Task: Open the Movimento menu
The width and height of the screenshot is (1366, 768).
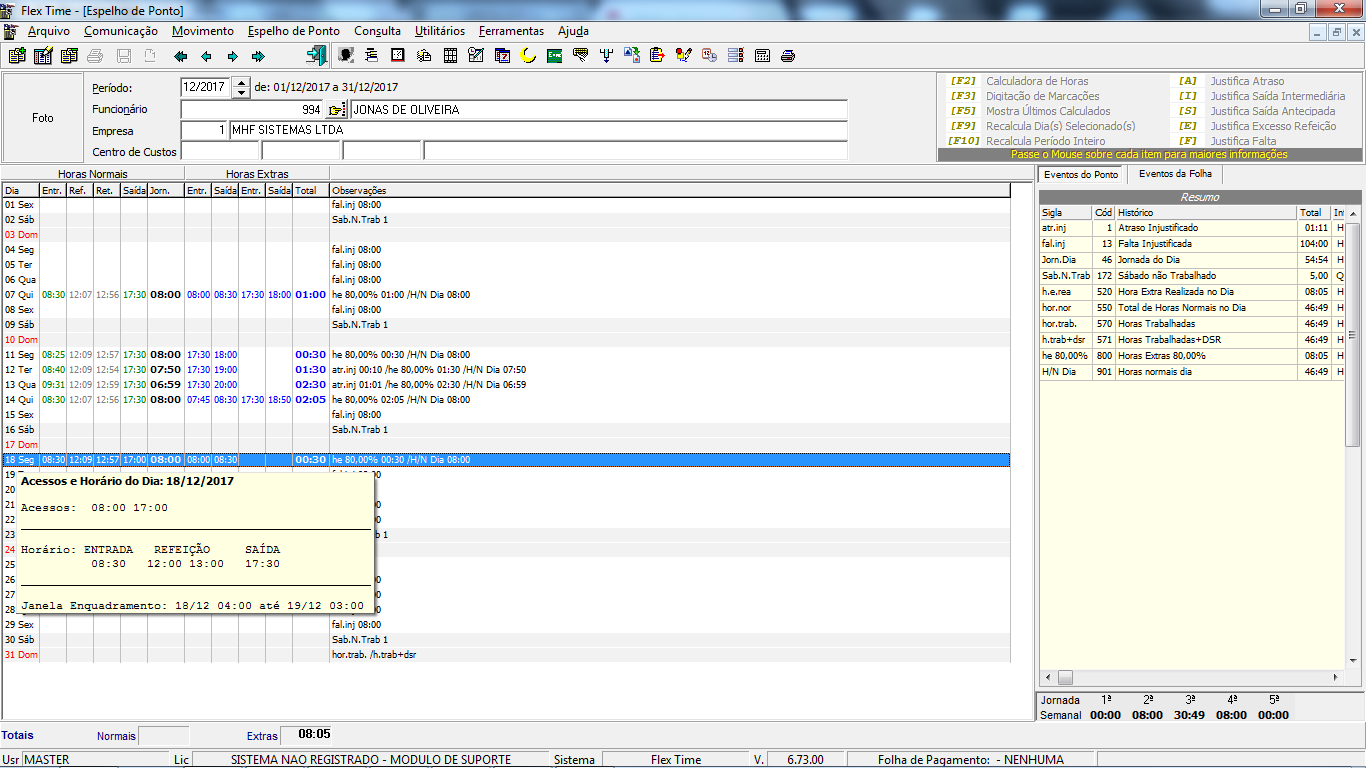Action: coord(203,31)
